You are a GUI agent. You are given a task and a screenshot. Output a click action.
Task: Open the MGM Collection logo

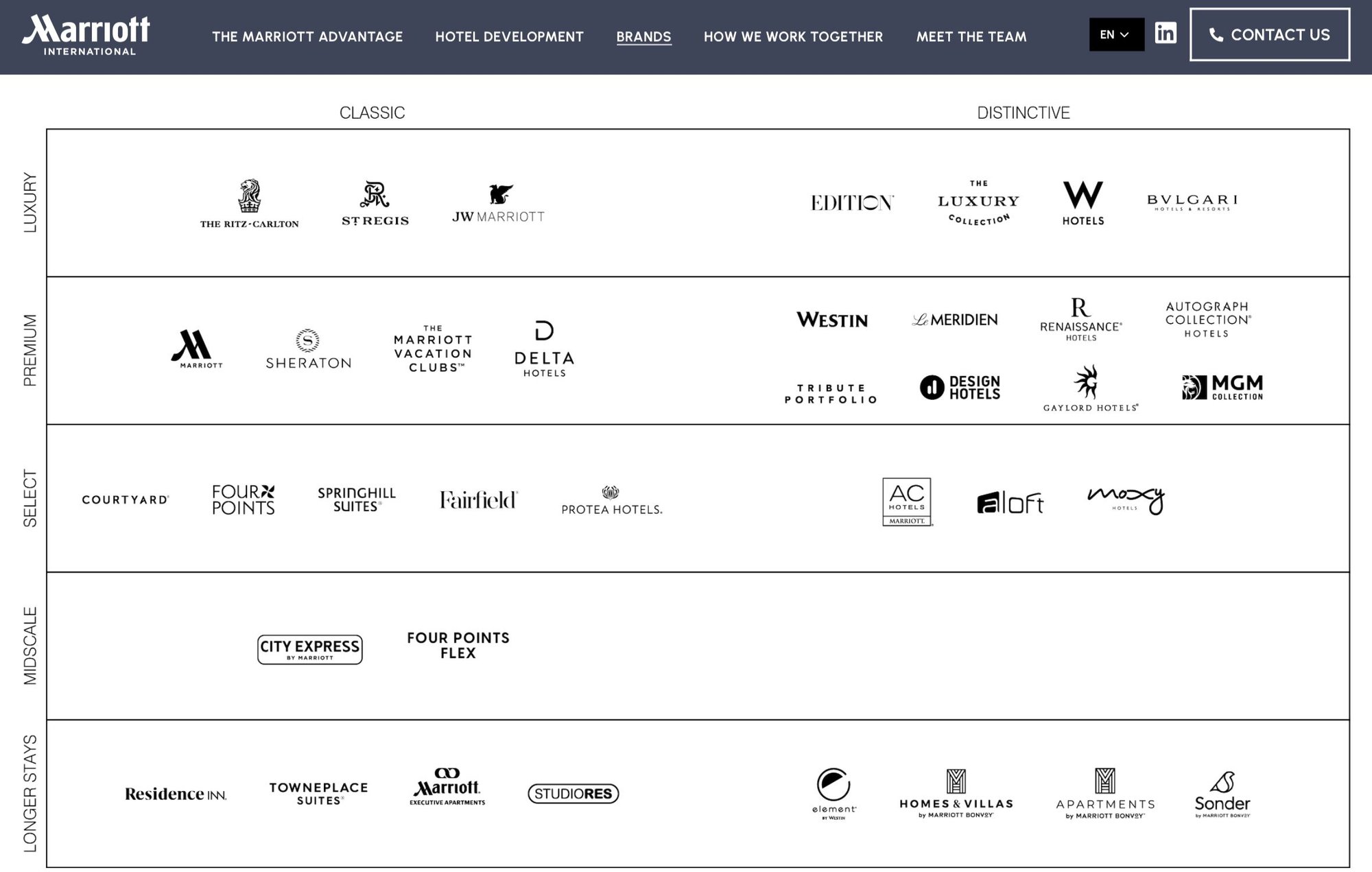[x=1222, y=388]
